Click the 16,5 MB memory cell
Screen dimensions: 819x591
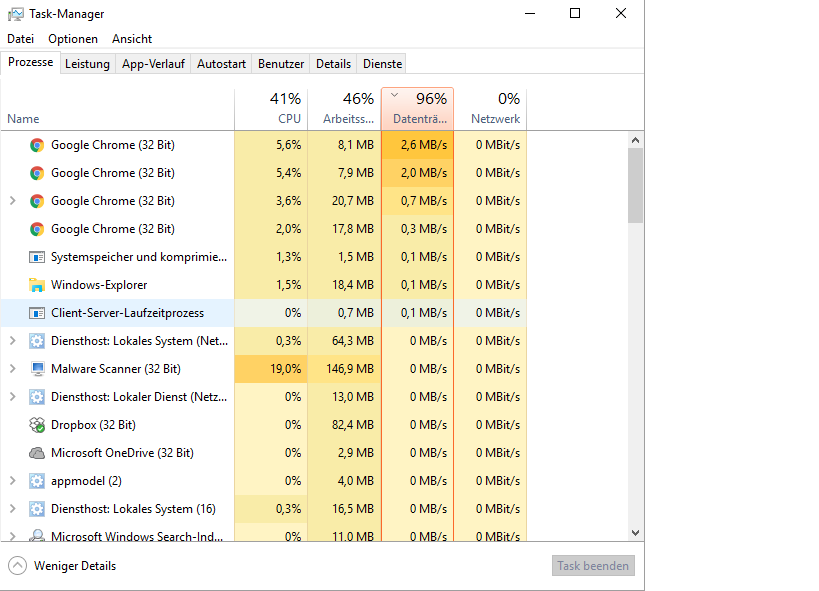pos(345,509)
